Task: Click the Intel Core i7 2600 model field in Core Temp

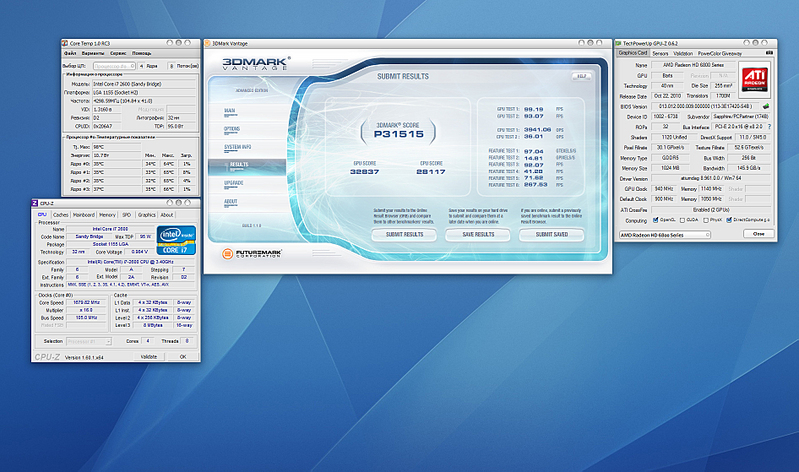Action: (144, 84)
